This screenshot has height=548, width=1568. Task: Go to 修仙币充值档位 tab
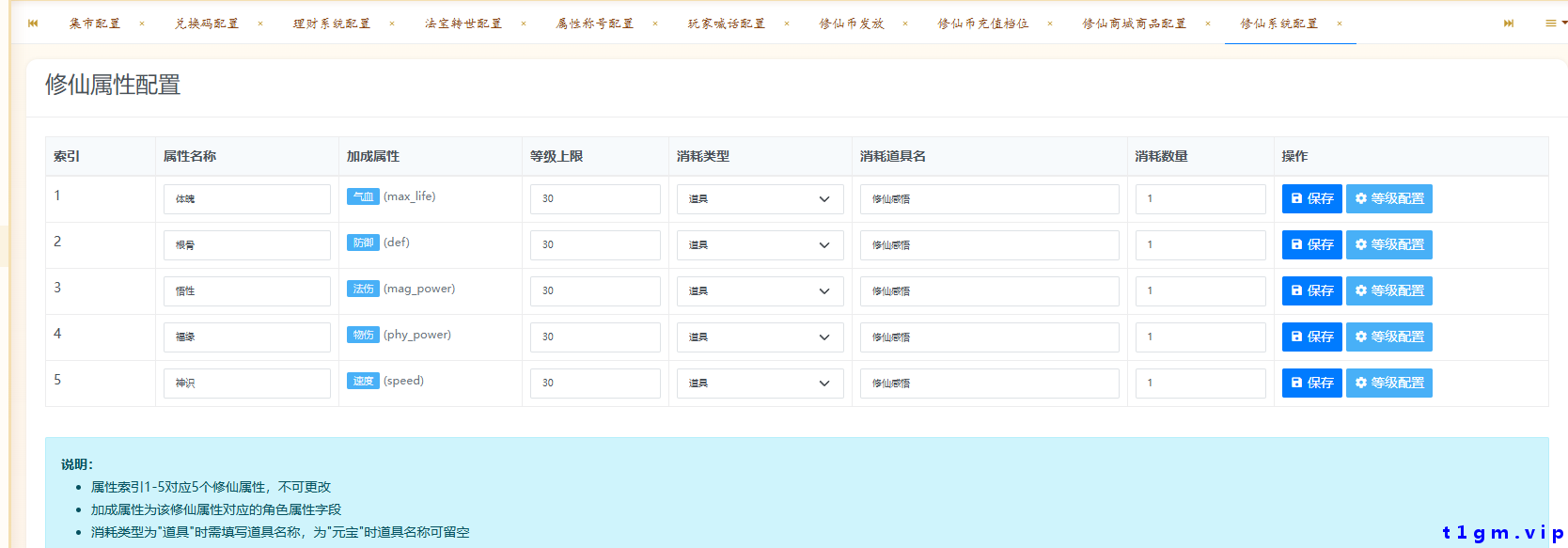(983, 23)
